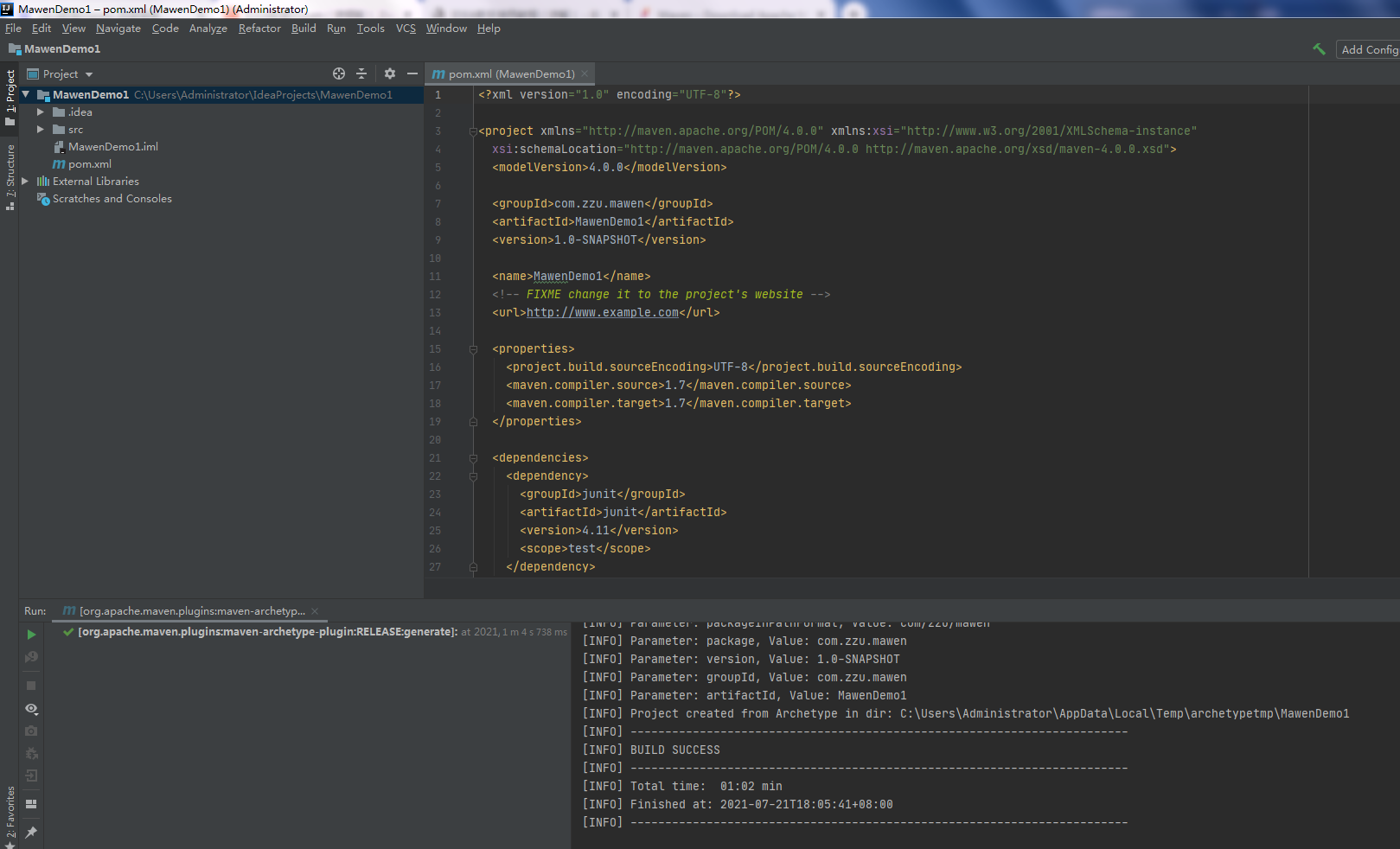This screenshot has width=1400, height=849.
Task: Click the Locate/Select Opened File icon
Action: coord(339,73)
